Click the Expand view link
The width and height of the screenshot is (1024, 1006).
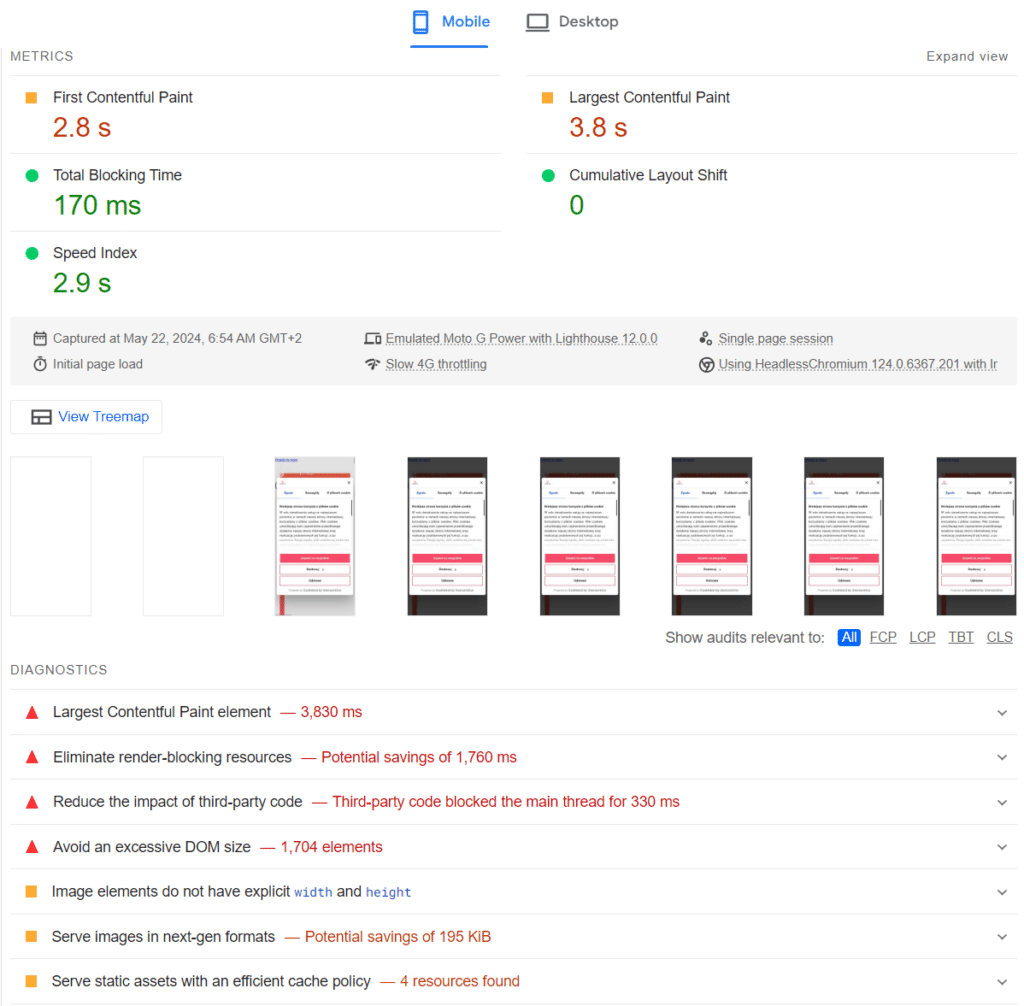pyautogui.click(x=966, y=56)
